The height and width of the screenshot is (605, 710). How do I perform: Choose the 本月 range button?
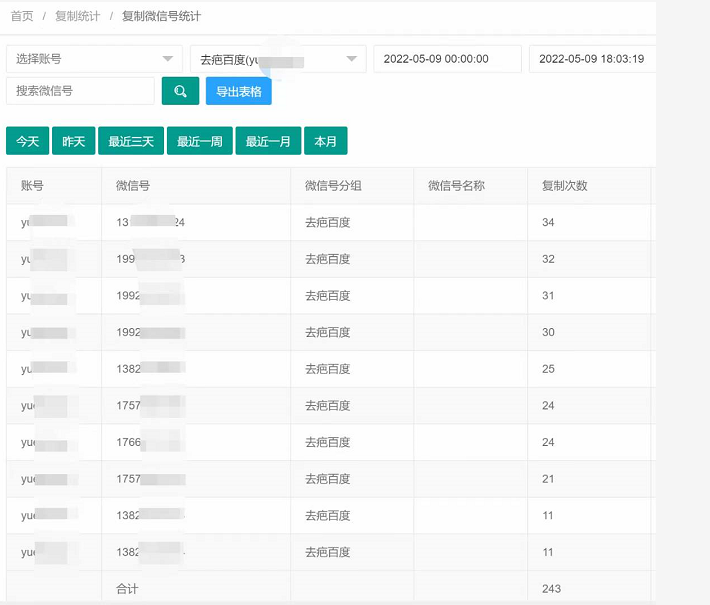click(x=326, y=142)
